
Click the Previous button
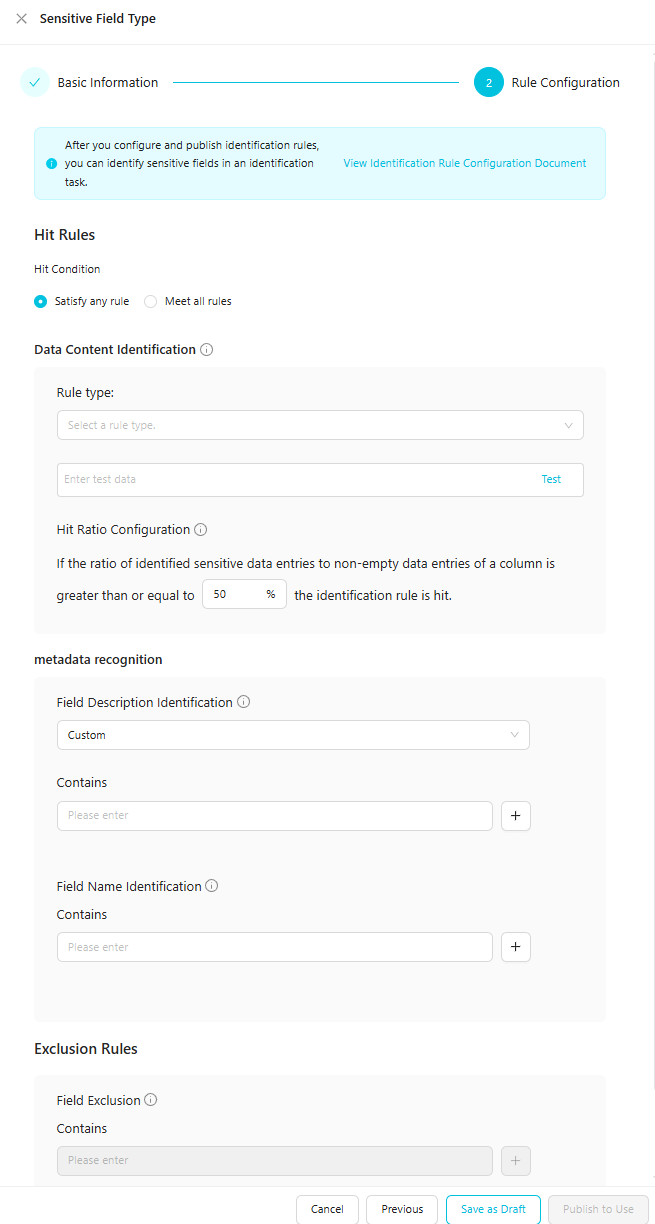pyautogui.click(x=402, y=1209)
